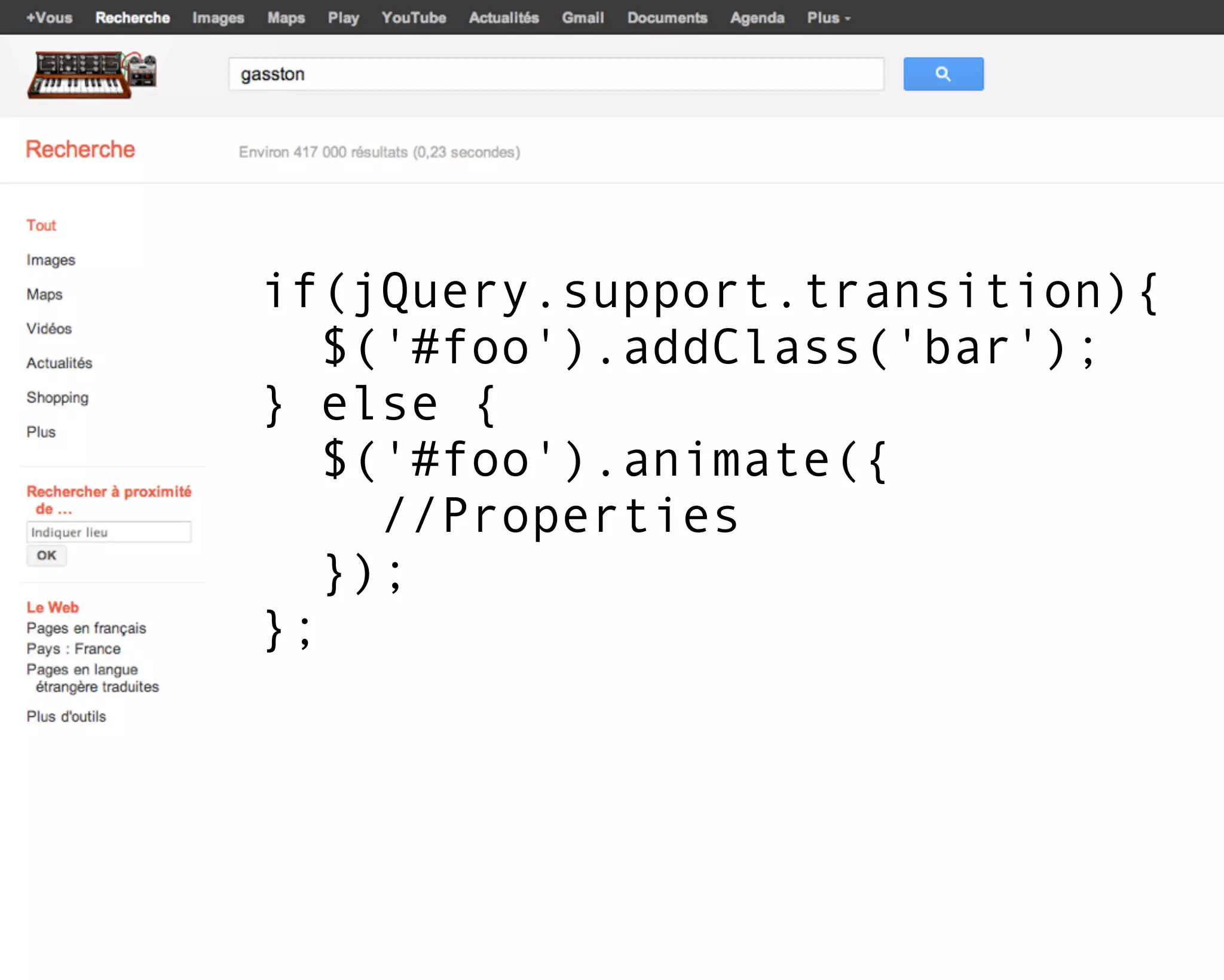Choose Pays : France filter

(74, 649)
